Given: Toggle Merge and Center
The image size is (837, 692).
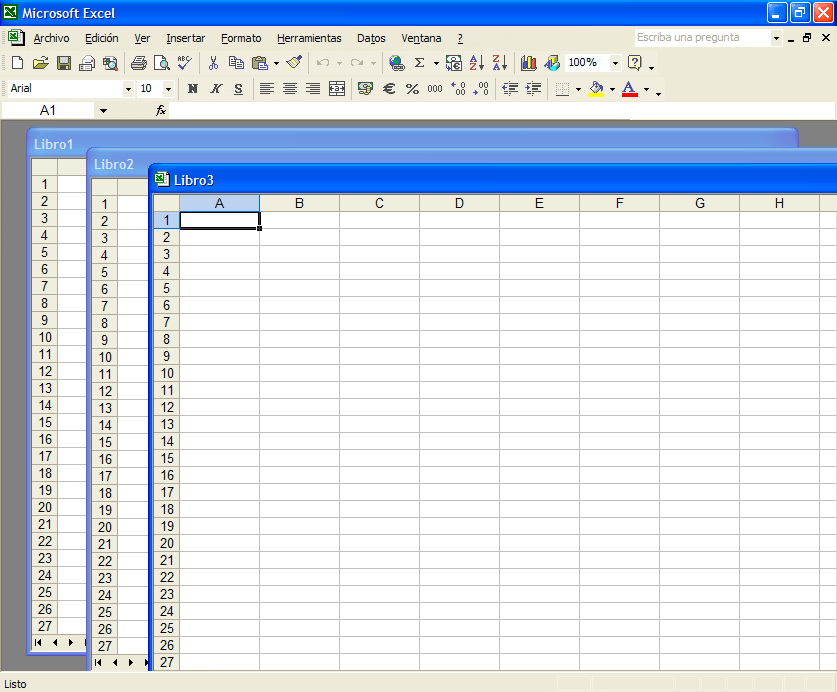Looking at the screenshot, I should 337,89.
